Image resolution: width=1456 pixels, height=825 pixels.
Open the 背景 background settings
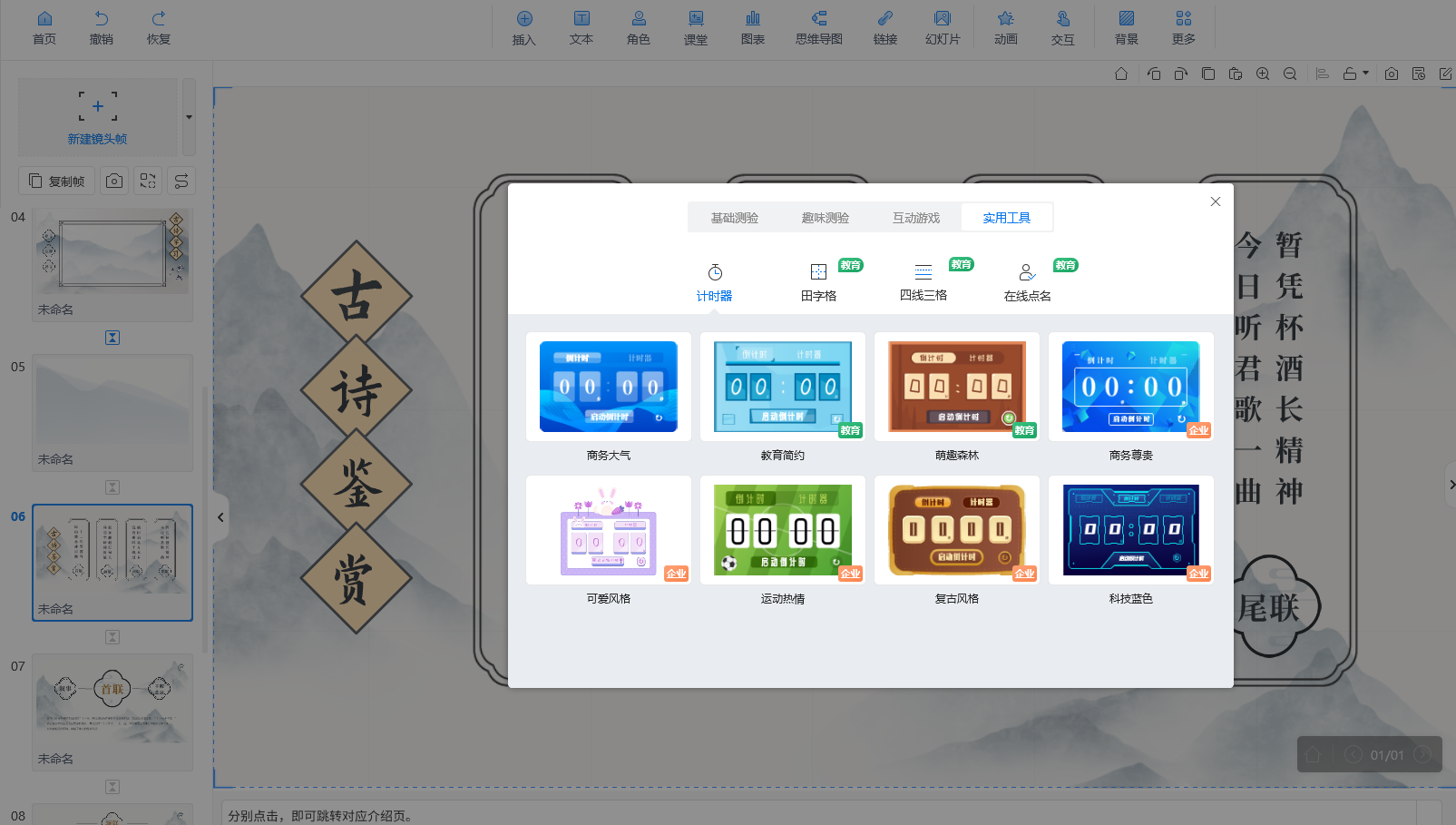[1127, 28]
